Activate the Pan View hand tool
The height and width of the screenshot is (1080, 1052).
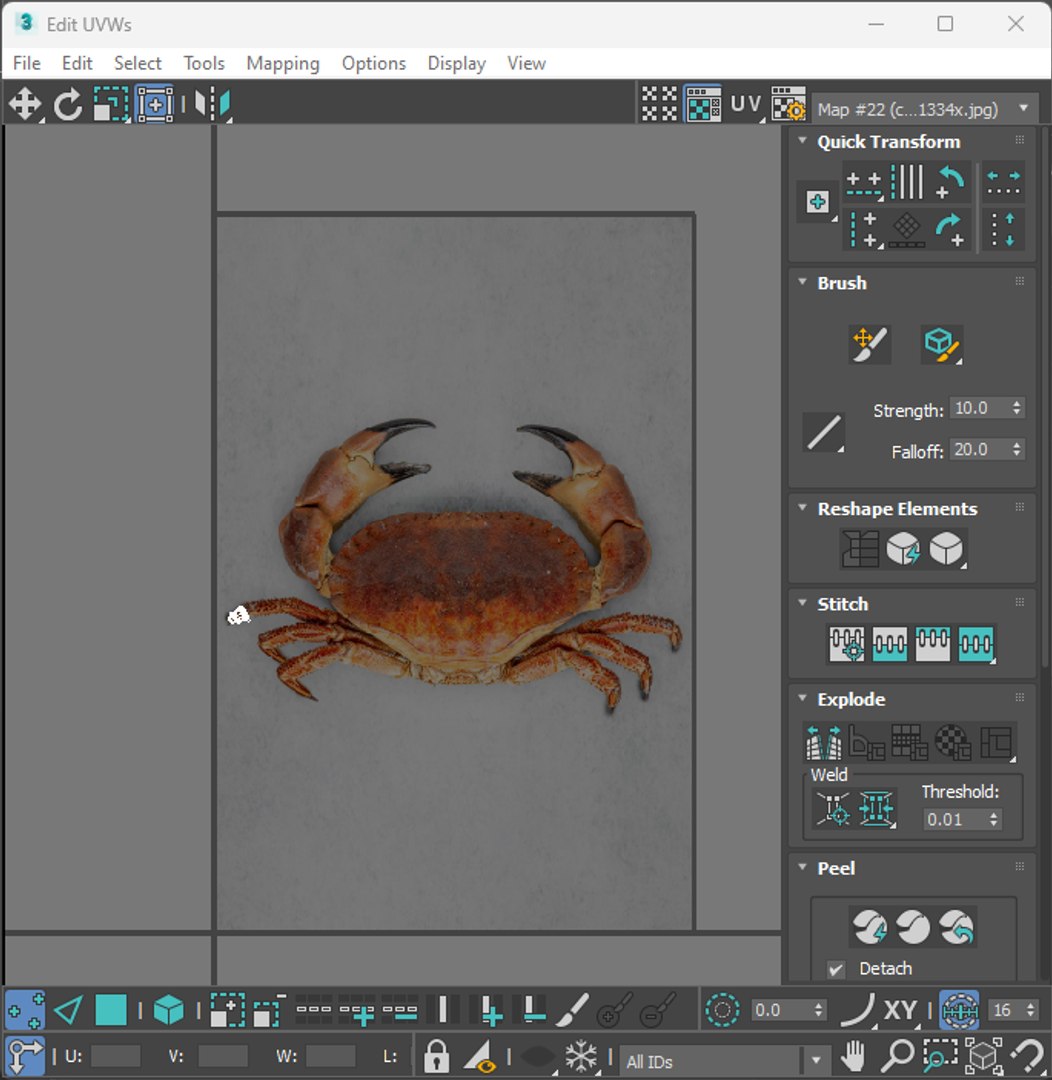click(854, 1056)
